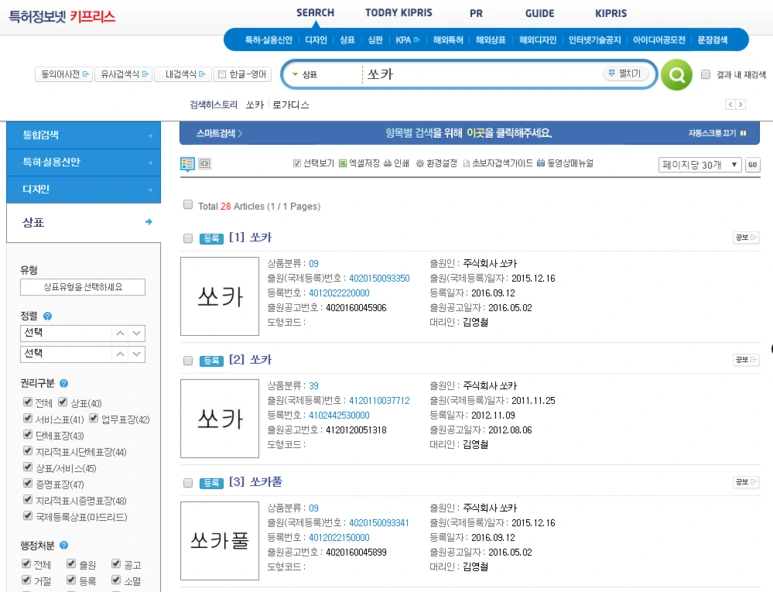The image size is (773, 592).
Task: Open 환경설정 settings
Action: tap(436, 163)
